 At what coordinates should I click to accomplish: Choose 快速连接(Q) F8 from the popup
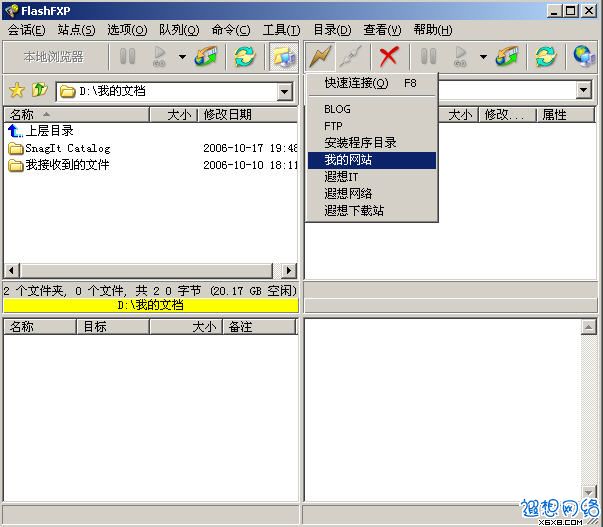[x=372, y=83]
